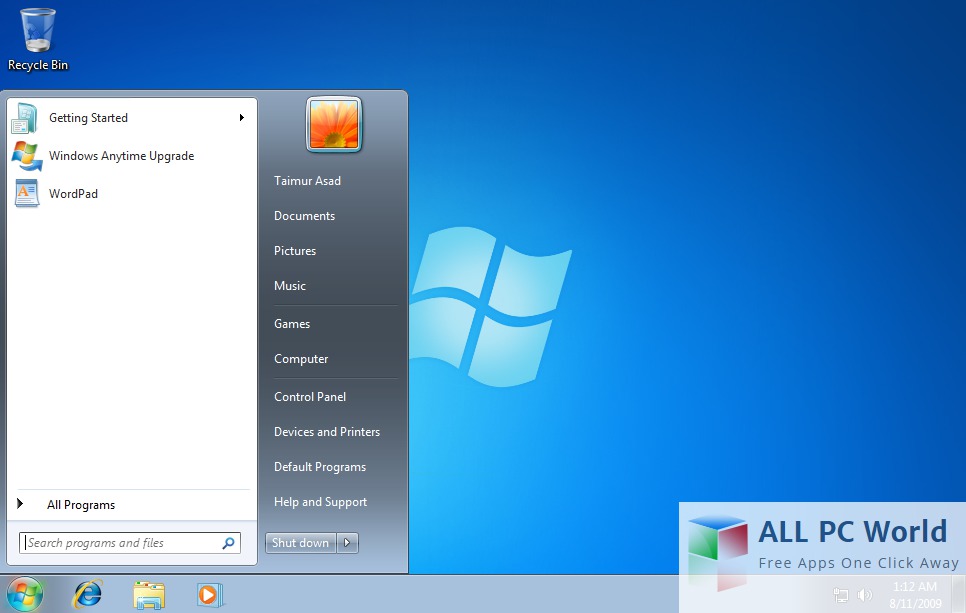This screenshot has width=966, height=613.
Task: Open Computer from the Start menu
Action: pos(301,359)
